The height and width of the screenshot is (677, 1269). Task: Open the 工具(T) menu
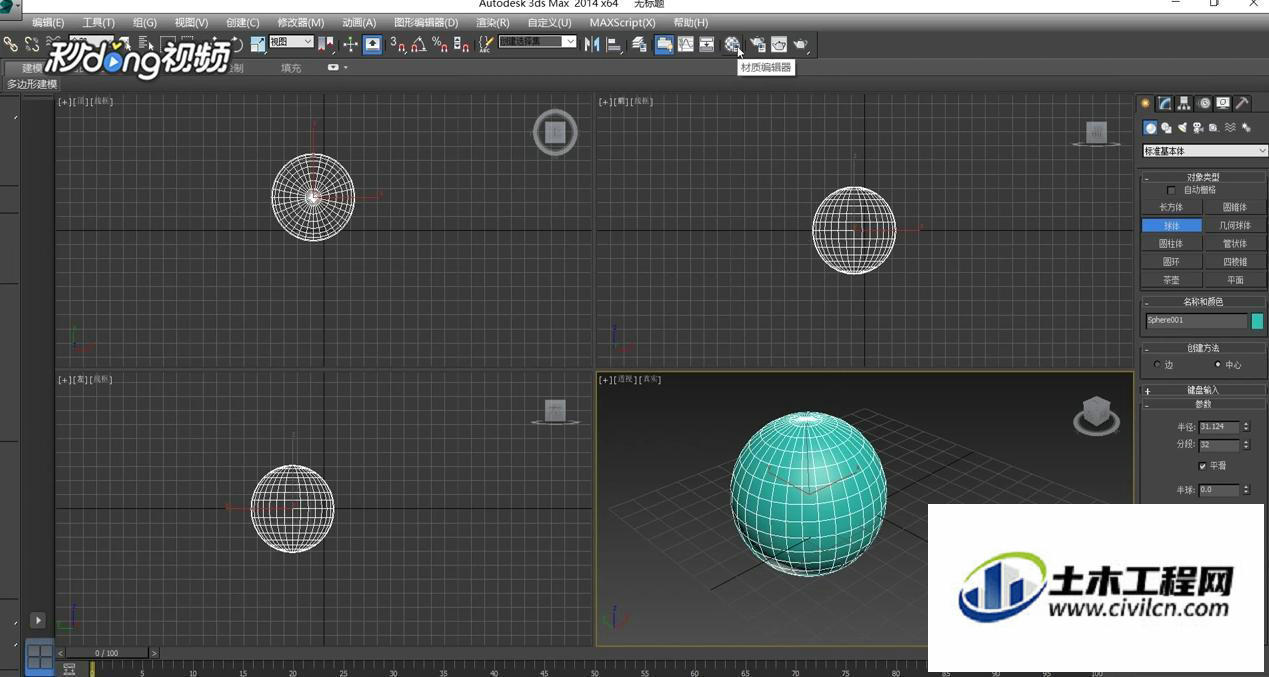point(98,22)
